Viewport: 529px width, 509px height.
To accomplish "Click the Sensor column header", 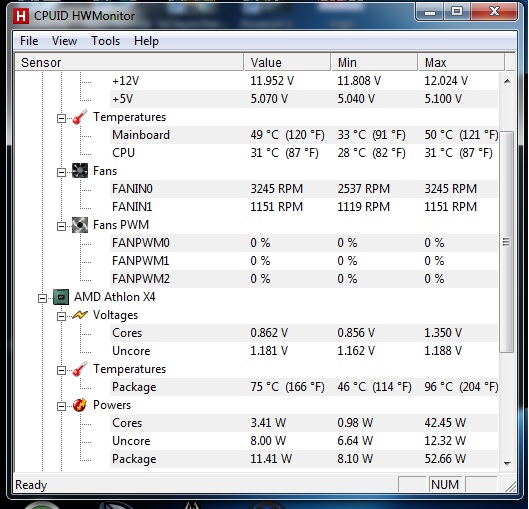I will pos(129,62).
